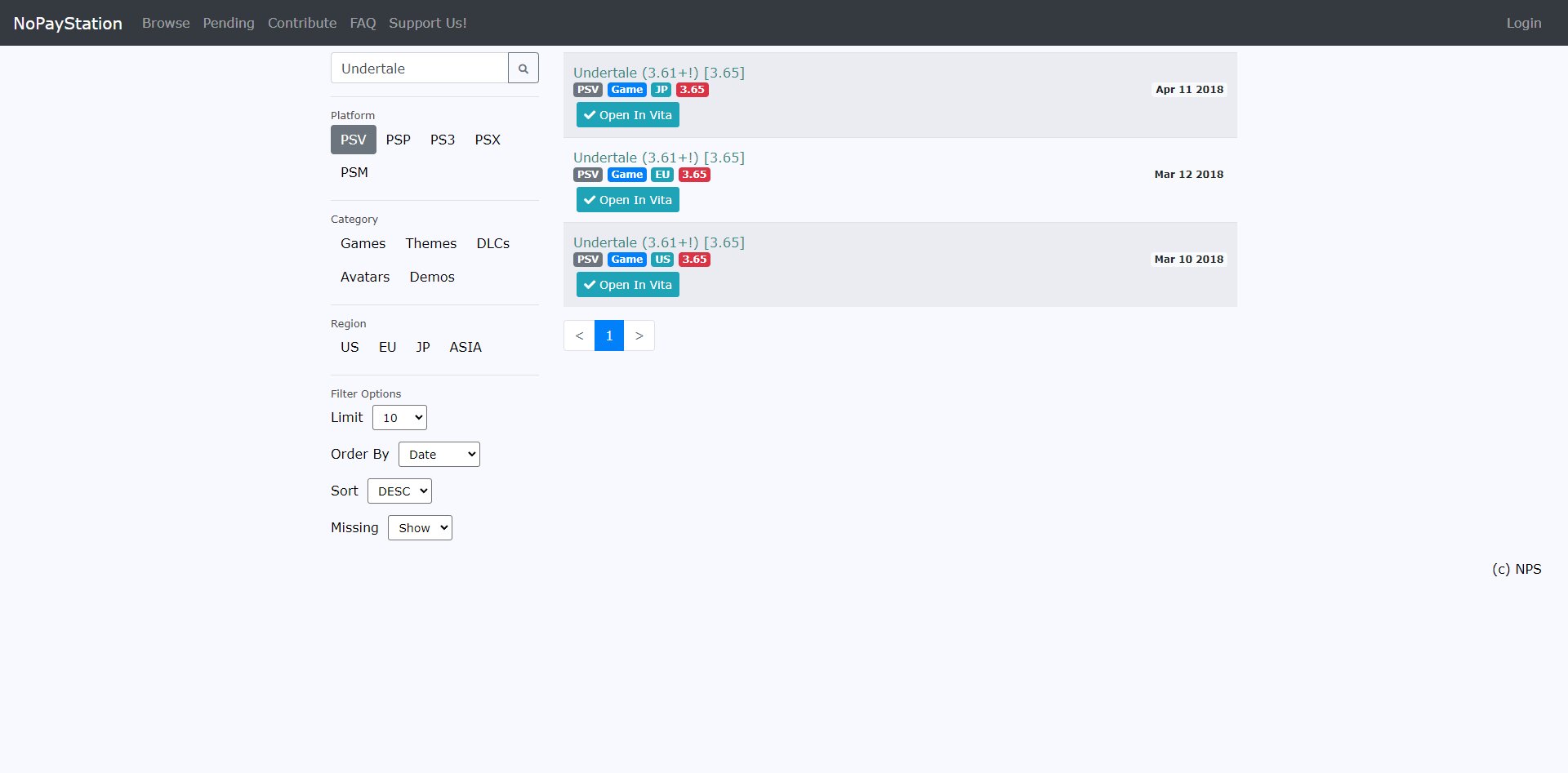Select the Games category filter

coord(363,243)
